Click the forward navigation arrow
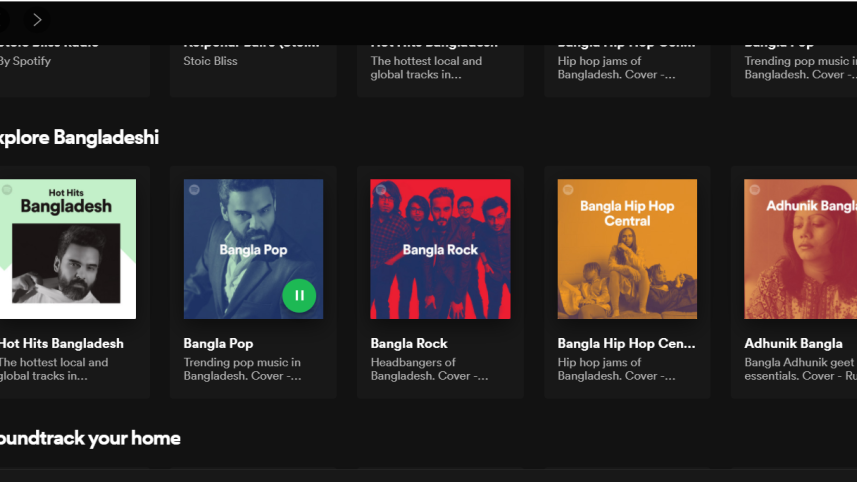This screenshot has width=857, height=482. click(37, 19)
